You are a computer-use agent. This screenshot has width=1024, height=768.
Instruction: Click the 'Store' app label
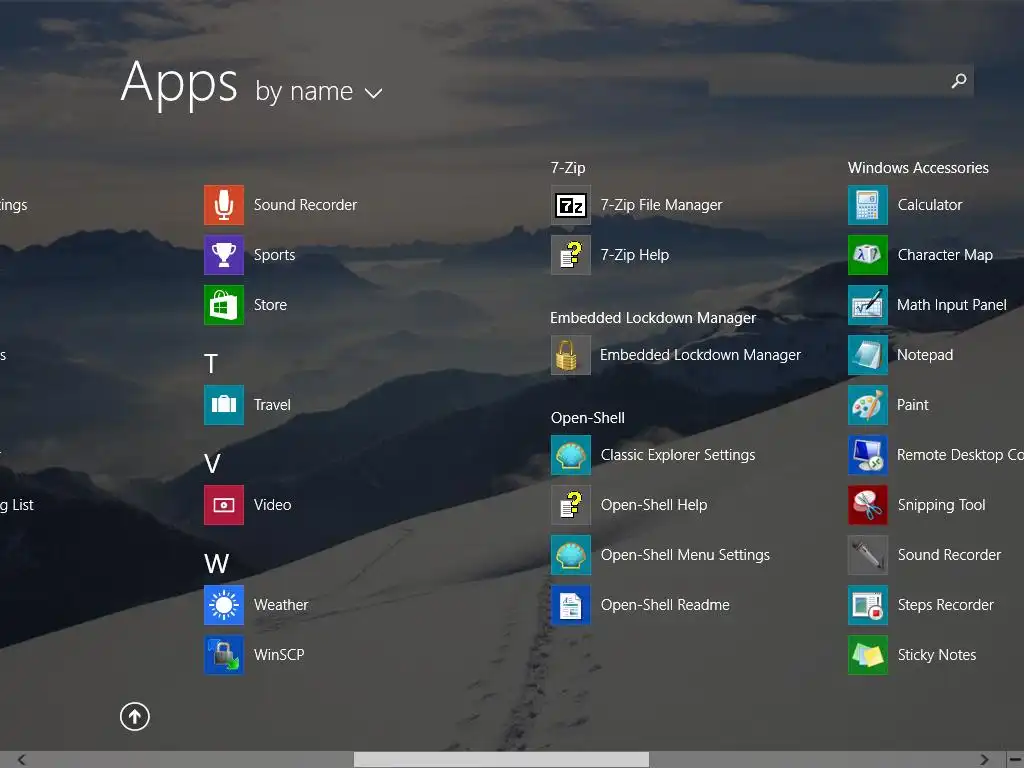(x=270, y=305)
